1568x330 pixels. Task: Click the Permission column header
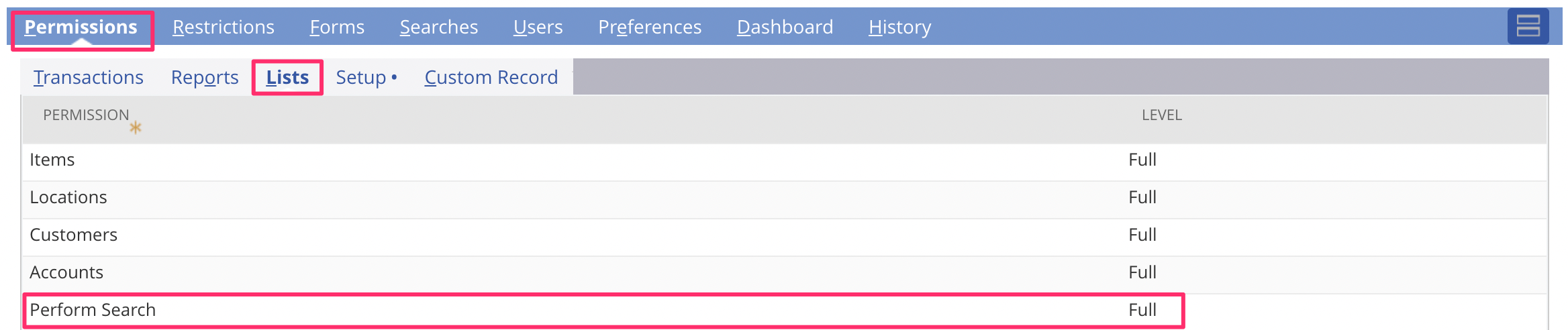pos(86,115)
